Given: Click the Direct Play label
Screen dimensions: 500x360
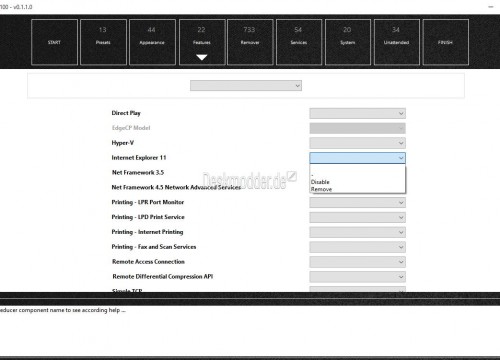Looking at the screenshot, I should 126,113.
